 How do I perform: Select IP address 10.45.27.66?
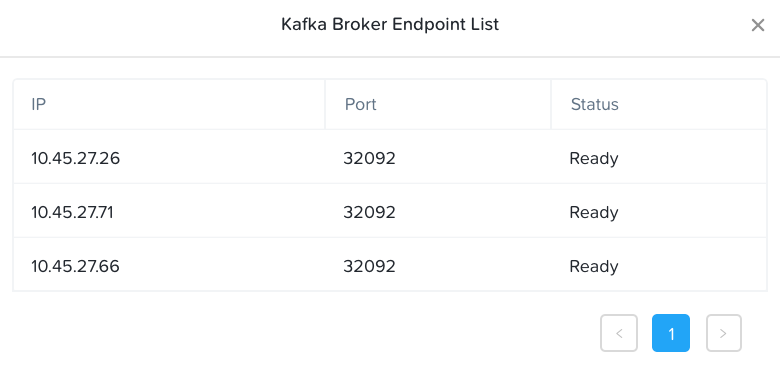pos(76,266)
